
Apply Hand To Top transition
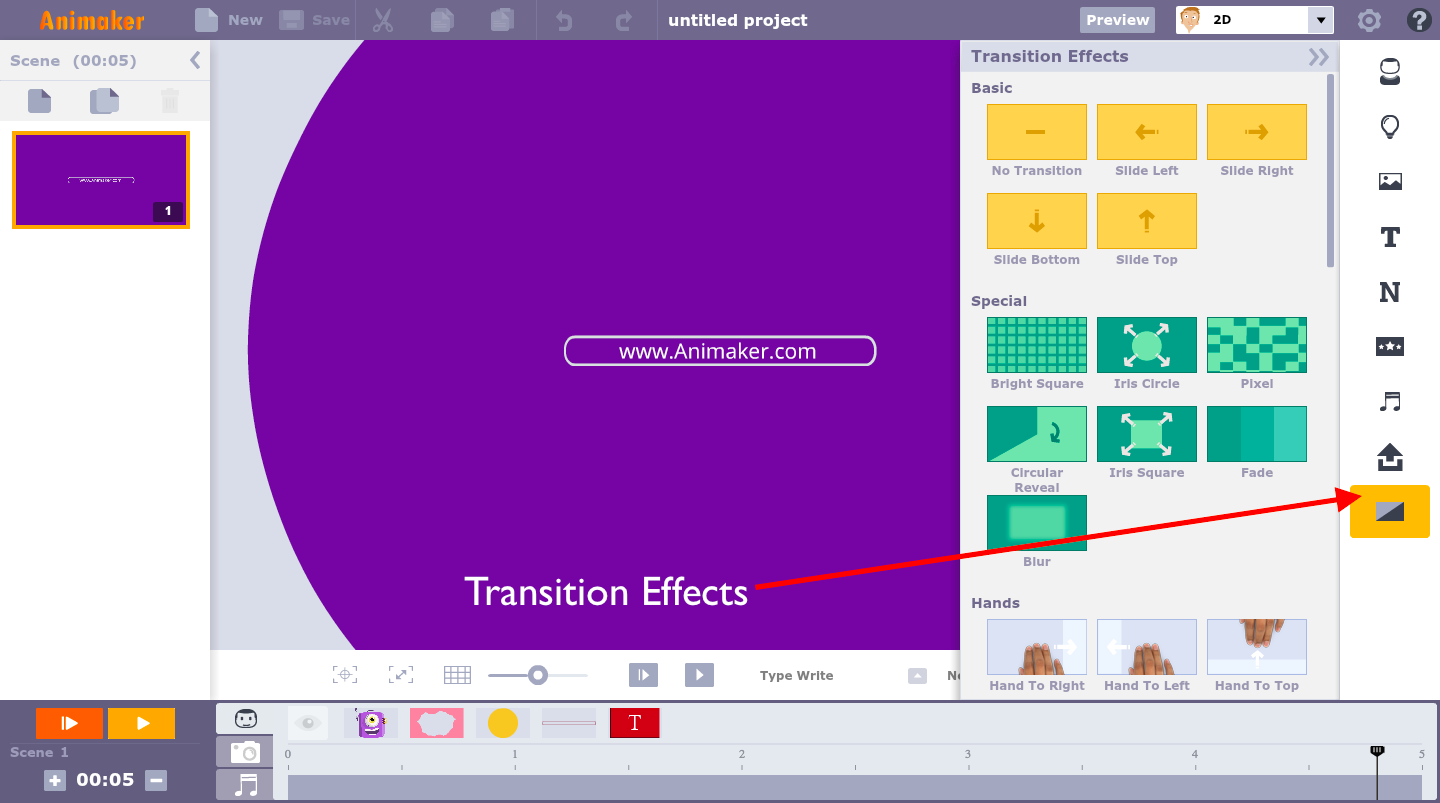point(1257,647)
